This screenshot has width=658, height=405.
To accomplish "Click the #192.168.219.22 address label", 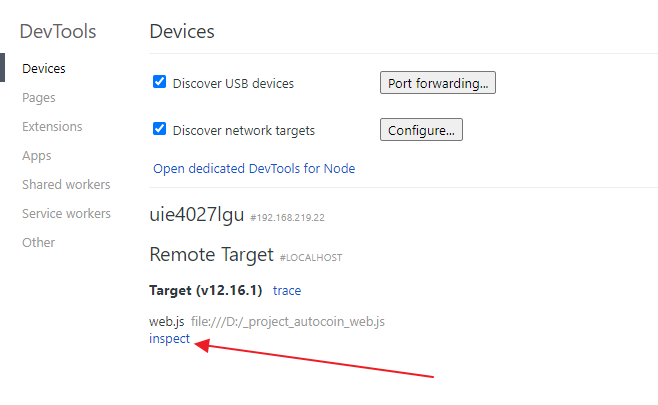I will (287, 217).
